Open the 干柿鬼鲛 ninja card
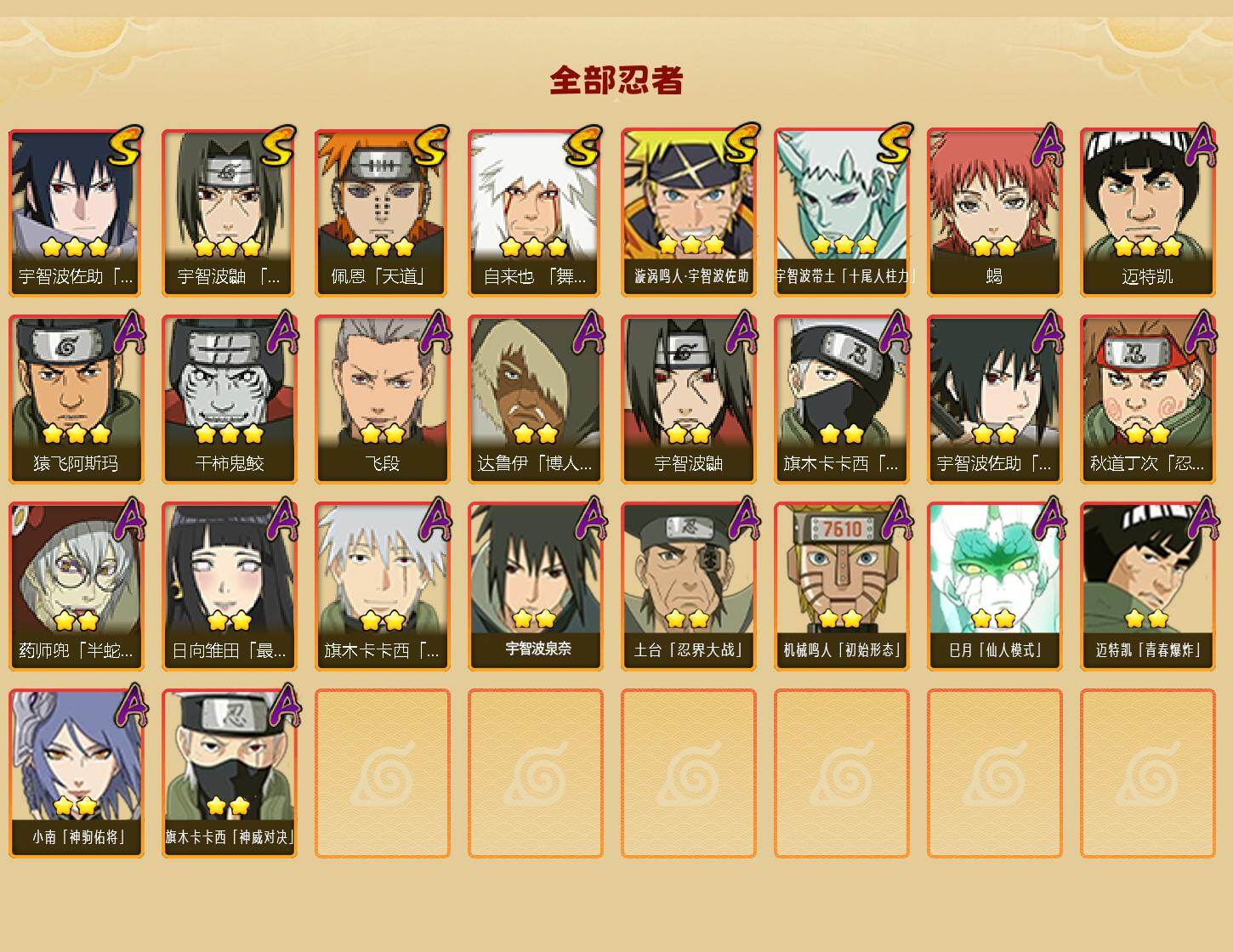1233x952 pixels. (x=229, y=399)
